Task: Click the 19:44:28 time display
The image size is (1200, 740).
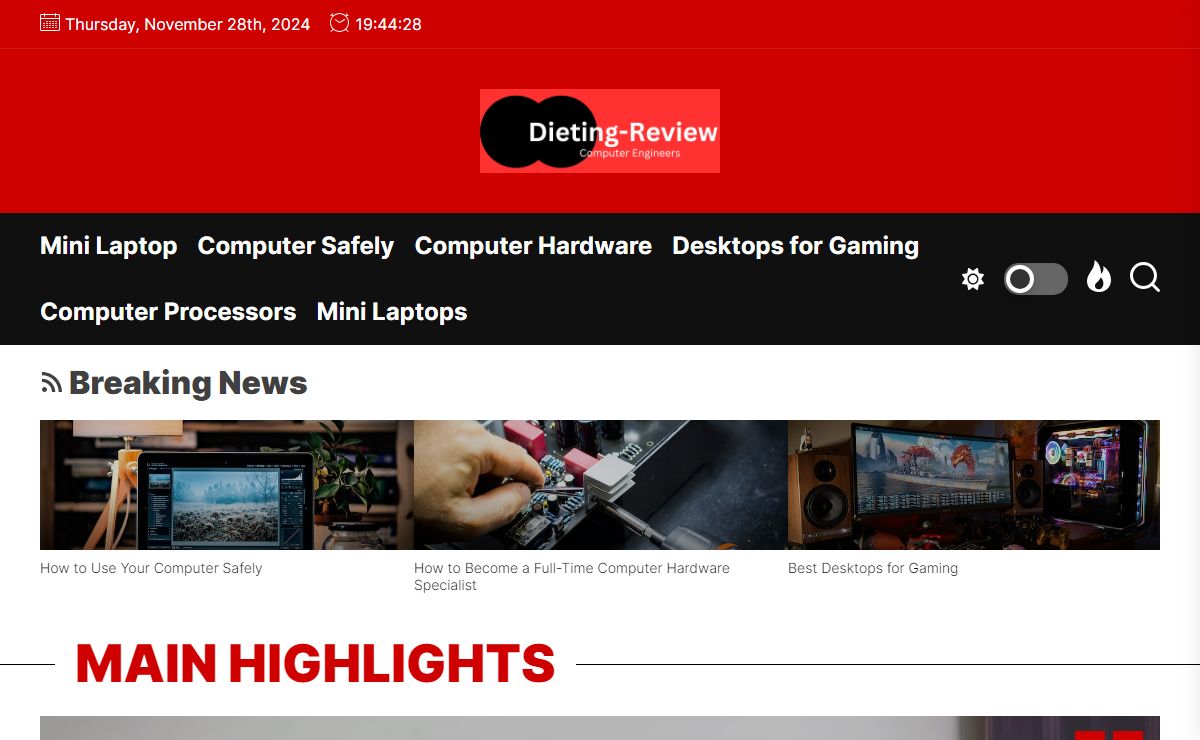Action: pyautogui.click(x=388, y=24)
